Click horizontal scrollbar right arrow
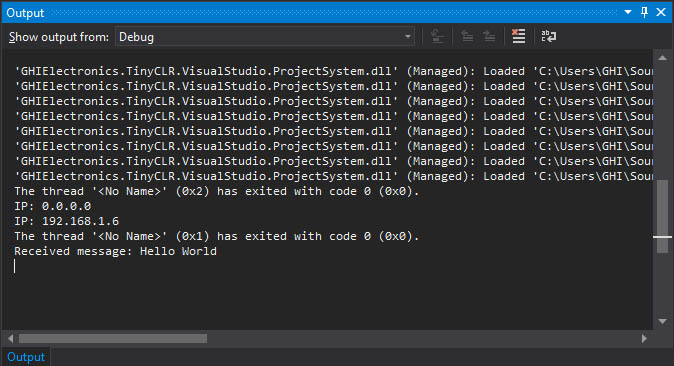674x366 pixels. click(x=644, y=338)
